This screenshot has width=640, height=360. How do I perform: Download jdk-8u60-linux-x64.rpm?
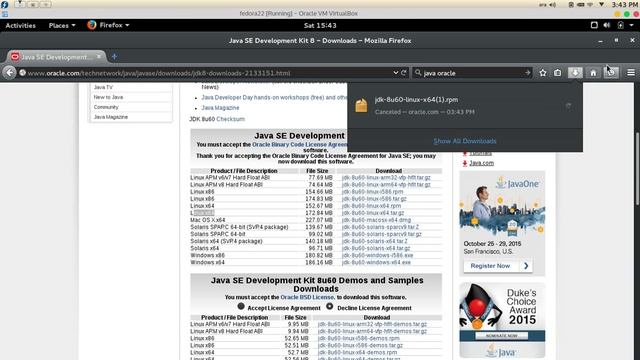click(371, 206)
